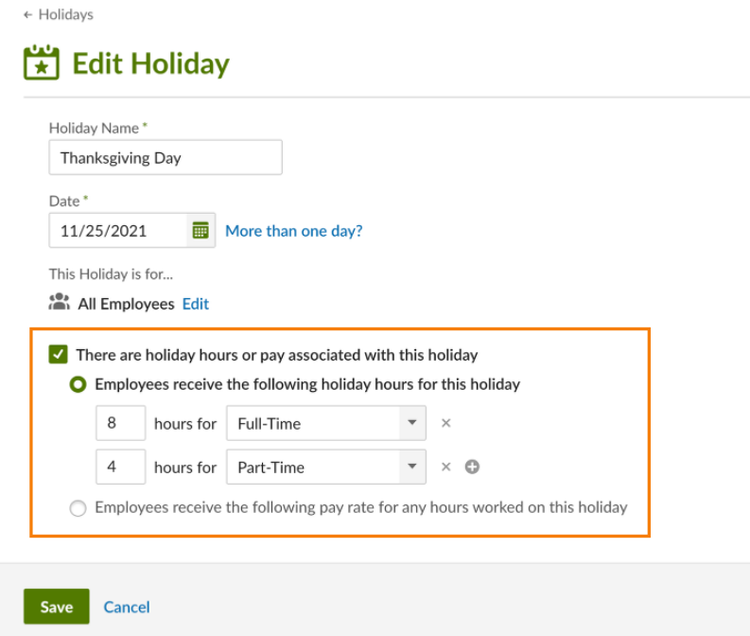
Task: Click the Save button
Action: pos(56,607)
